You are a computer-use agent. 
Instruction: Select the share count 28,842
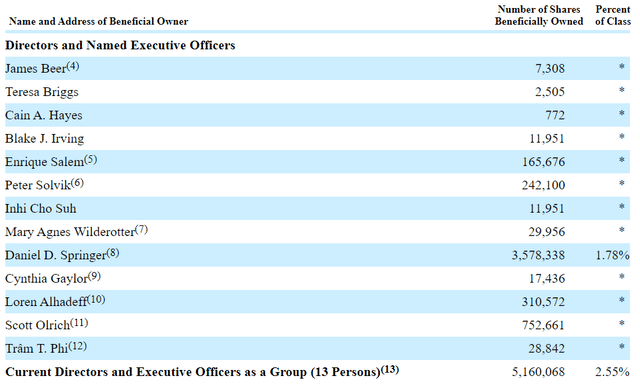point(547,348)
